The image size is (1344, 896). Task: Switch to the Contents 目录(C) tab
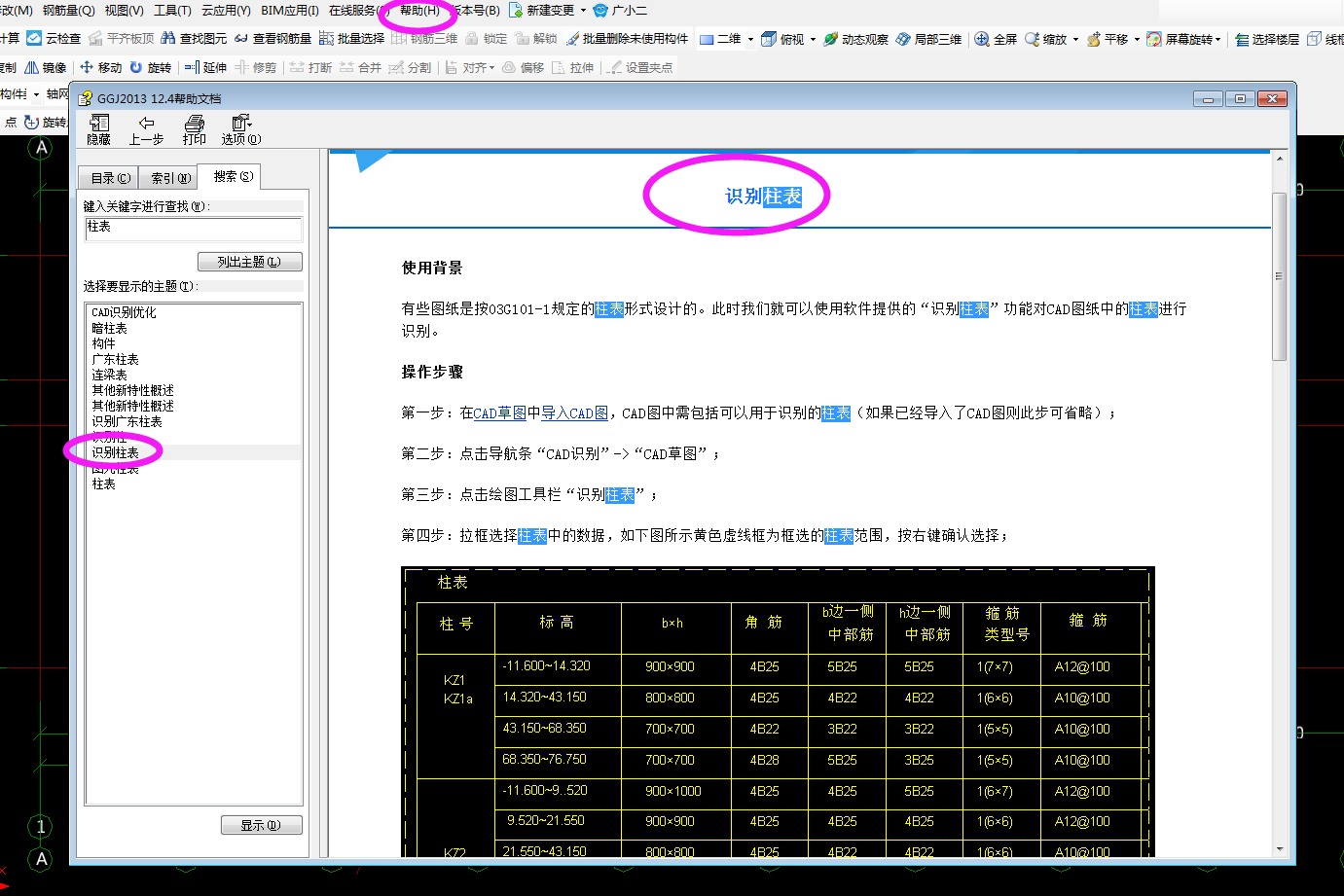(109, 178)
